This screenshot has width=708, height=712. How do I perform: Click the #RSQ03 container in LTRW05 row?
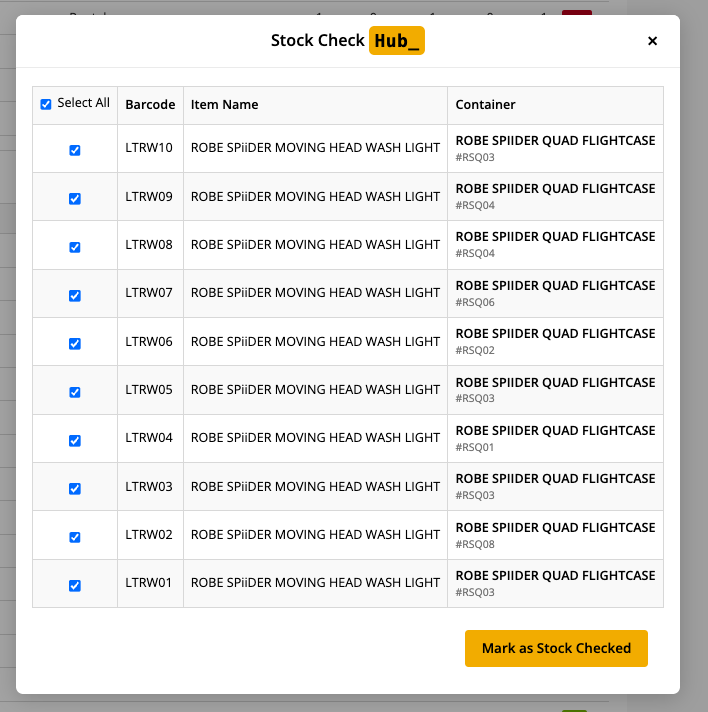pos(475,399)
